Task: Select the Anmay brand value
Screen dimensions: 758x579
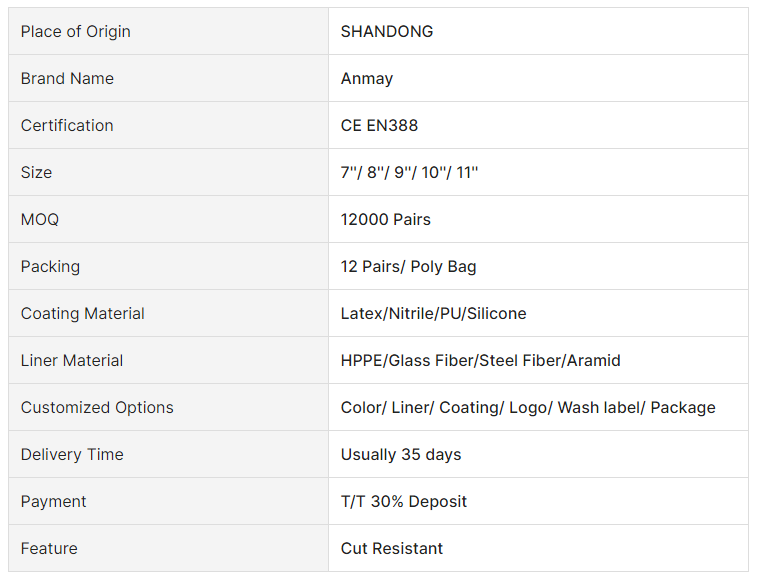Action: point(367,79)
